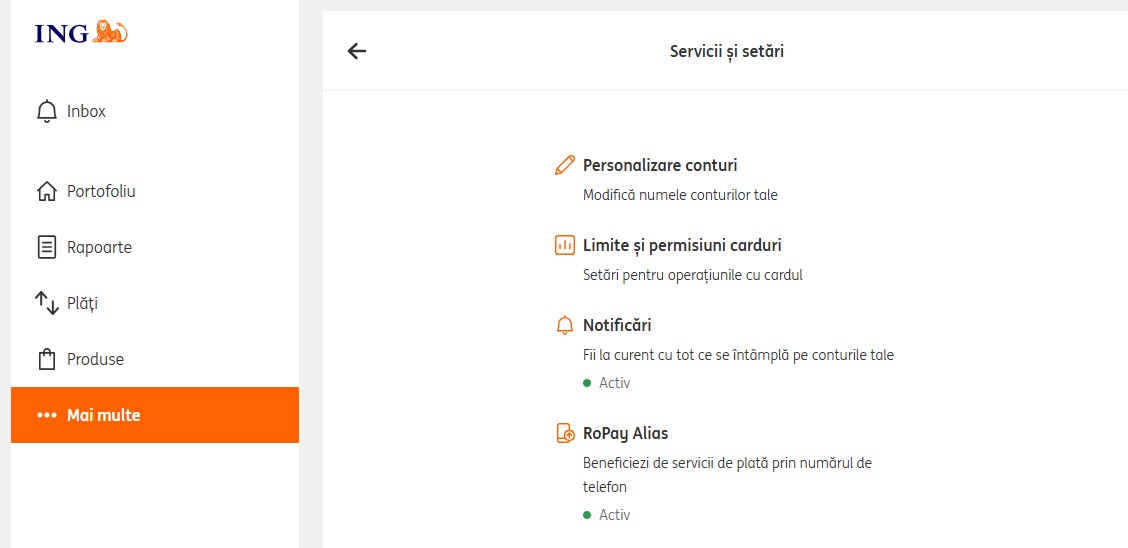The width and height of the screenshot is (1128, 548).
Task: Click the Inbox bell icon
Action: coord(47,111)
